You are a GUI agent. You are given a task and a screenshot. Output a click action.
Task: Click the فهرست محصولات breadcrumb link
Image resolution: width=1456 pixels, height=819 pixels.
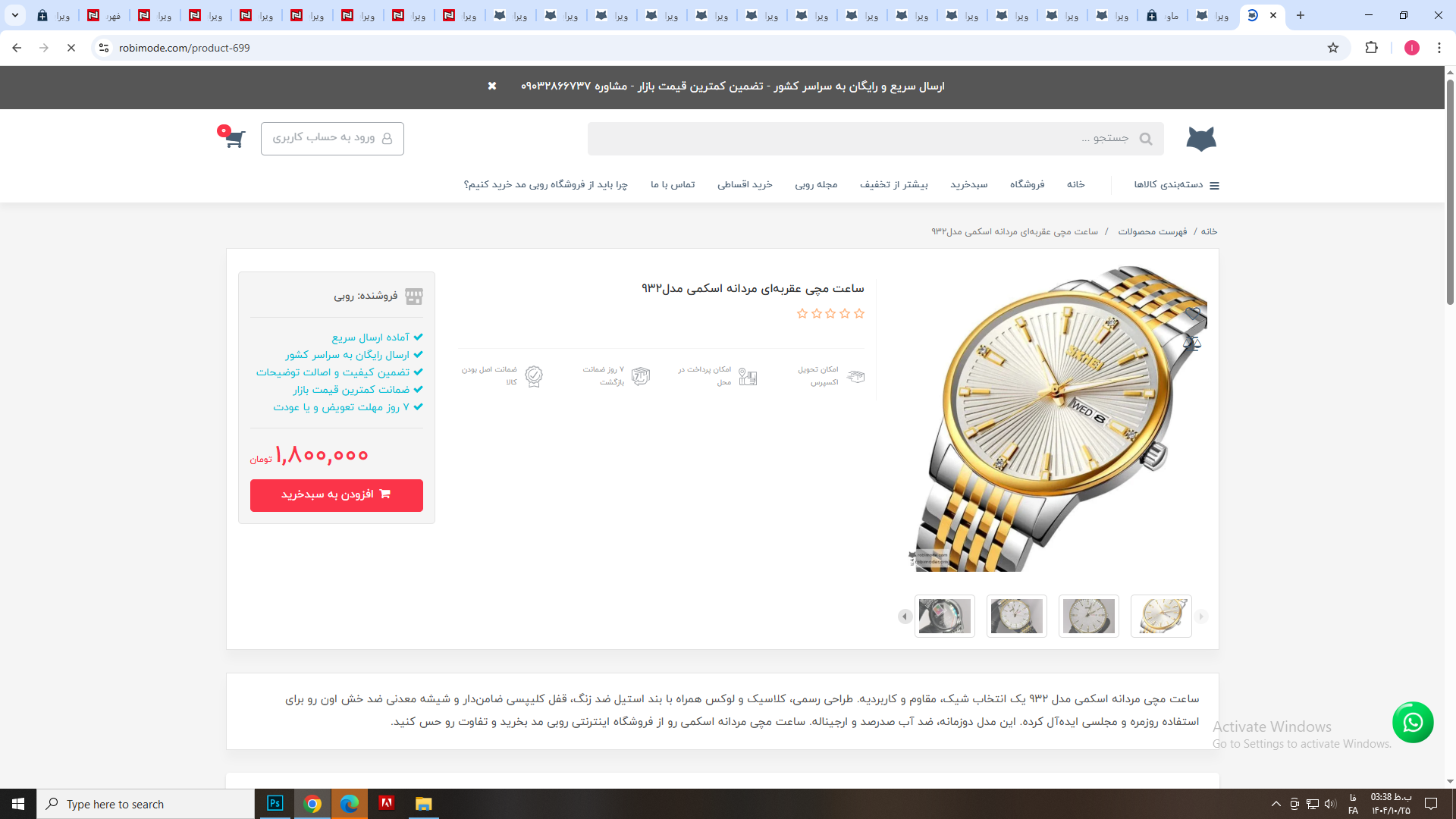tap(1152, 231)
